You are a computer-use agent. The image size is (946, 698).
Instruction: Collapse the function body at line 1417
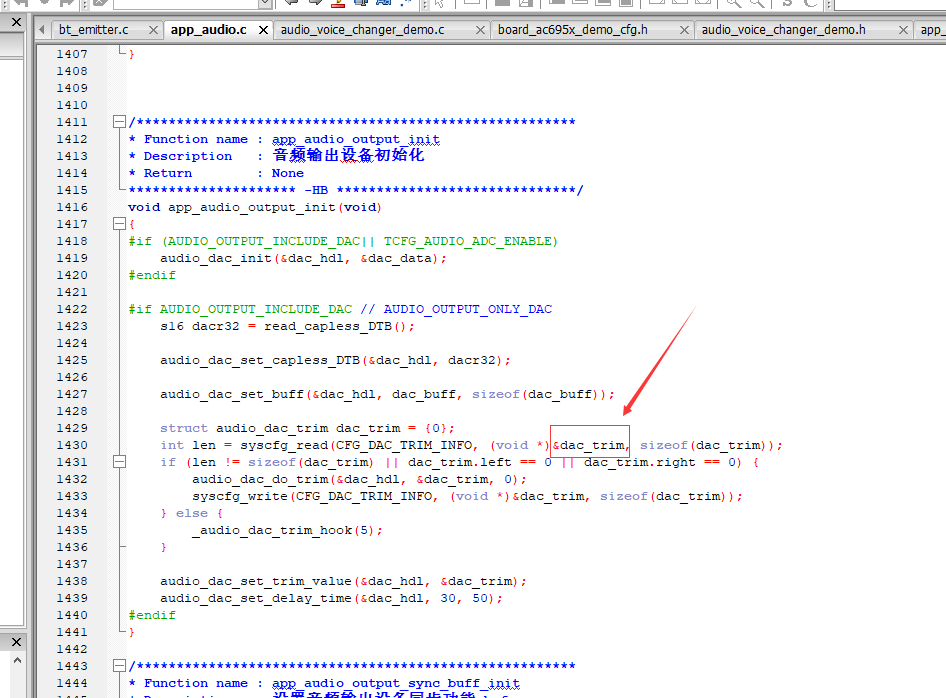pyautogui.click(x=119, y=224)
